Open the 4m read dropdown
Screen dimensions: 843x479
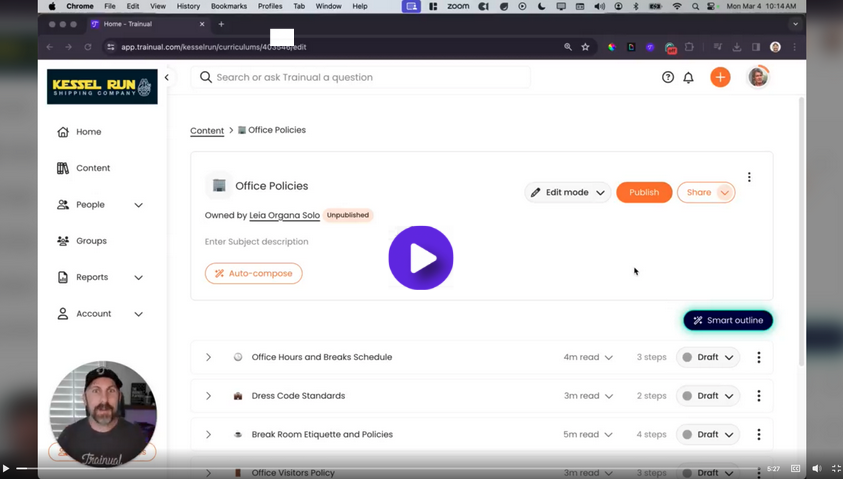pos(588,357)
